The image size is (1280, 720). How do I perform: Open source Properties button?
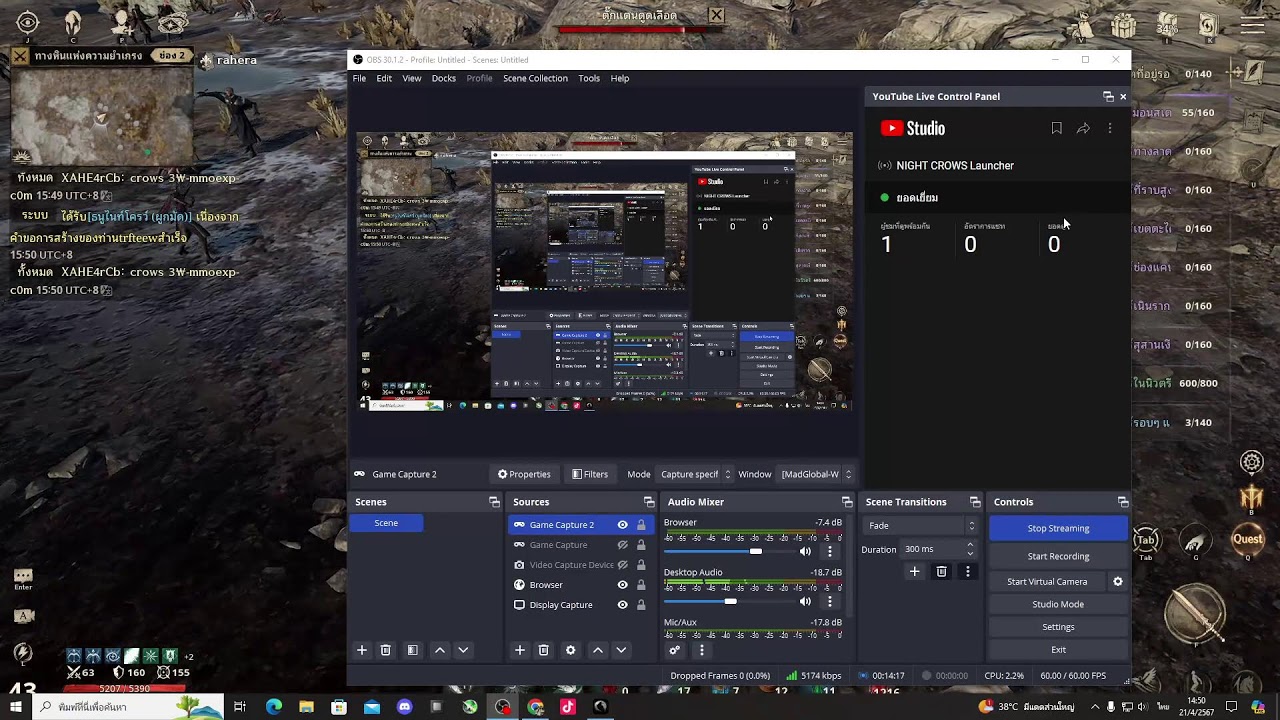pyautogui.click(x=524, y=474)
